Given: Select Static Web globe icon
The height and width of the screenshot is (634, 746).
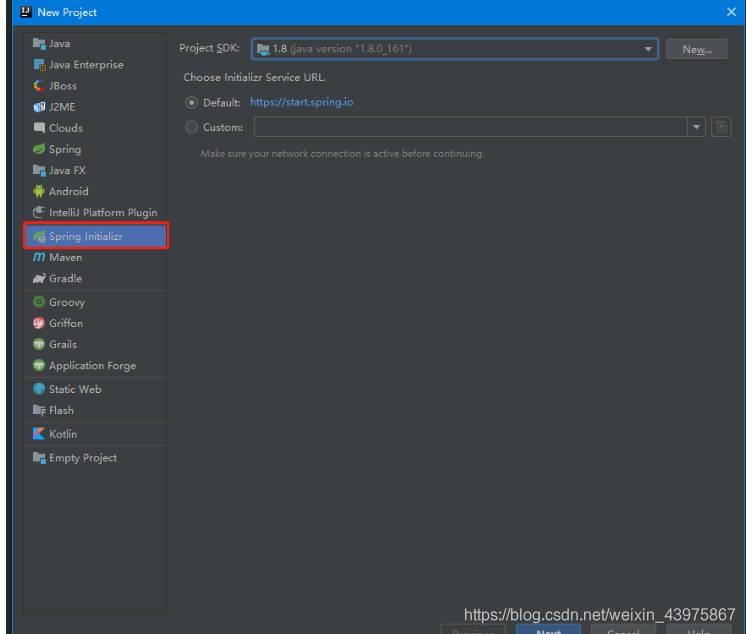Looking at the screenshot, I should [39, 389].
